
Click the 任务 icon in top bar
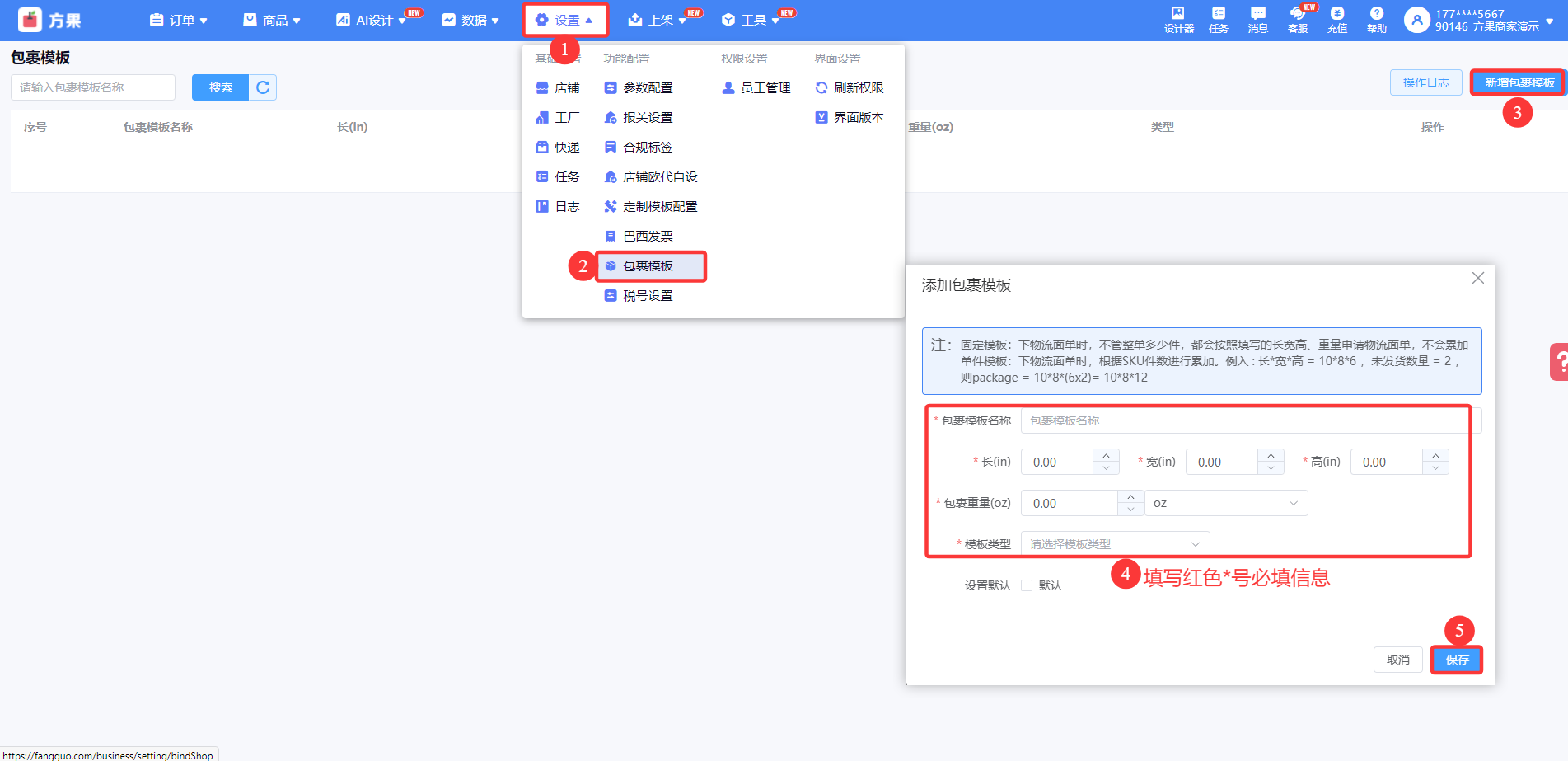pos(1218,19)
